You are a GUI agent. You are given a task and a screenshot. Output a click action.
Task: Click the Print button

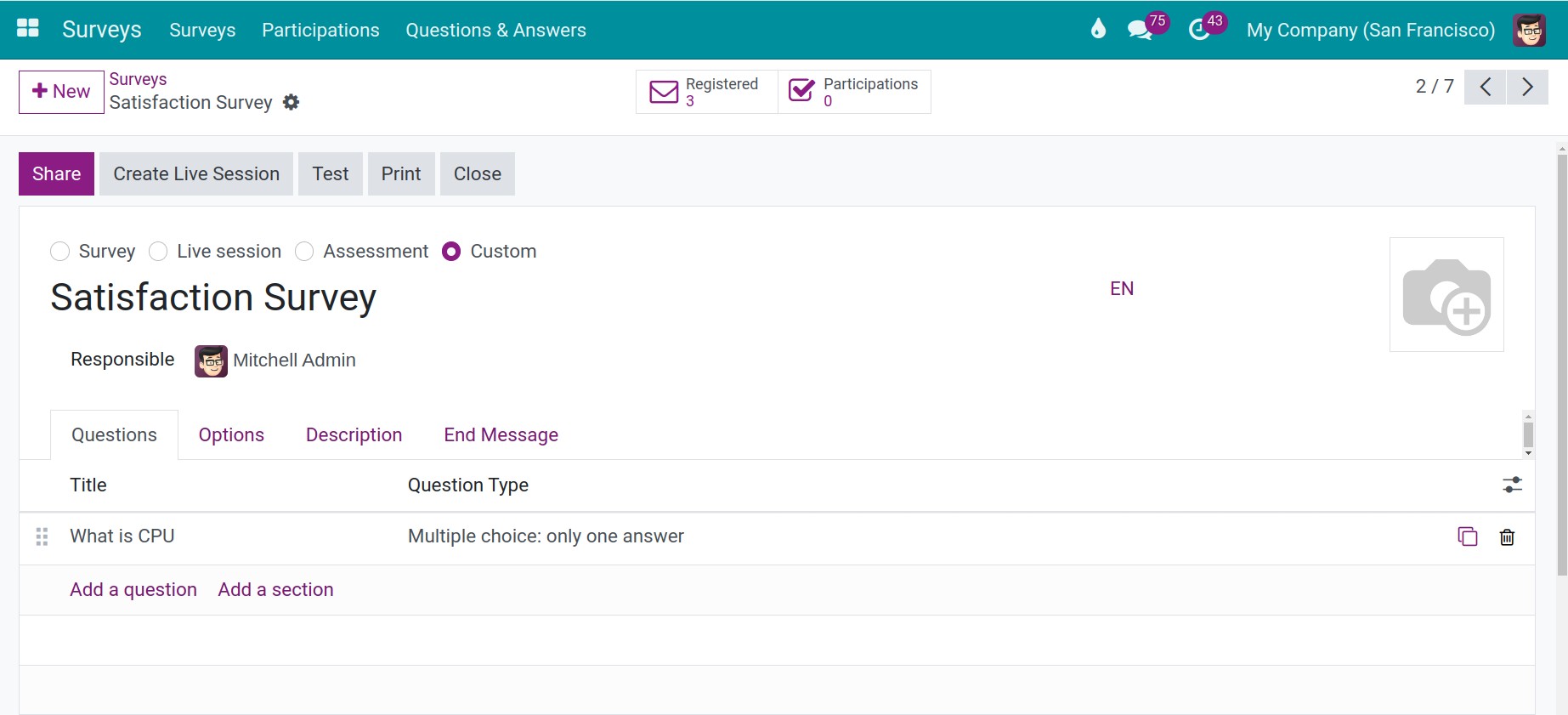pos(401,173)
